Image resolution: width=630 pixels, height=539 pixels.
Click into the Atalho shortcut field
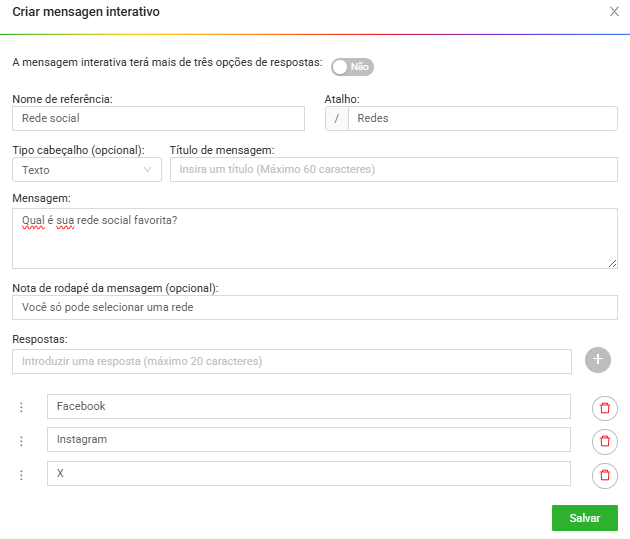point(483,118)
